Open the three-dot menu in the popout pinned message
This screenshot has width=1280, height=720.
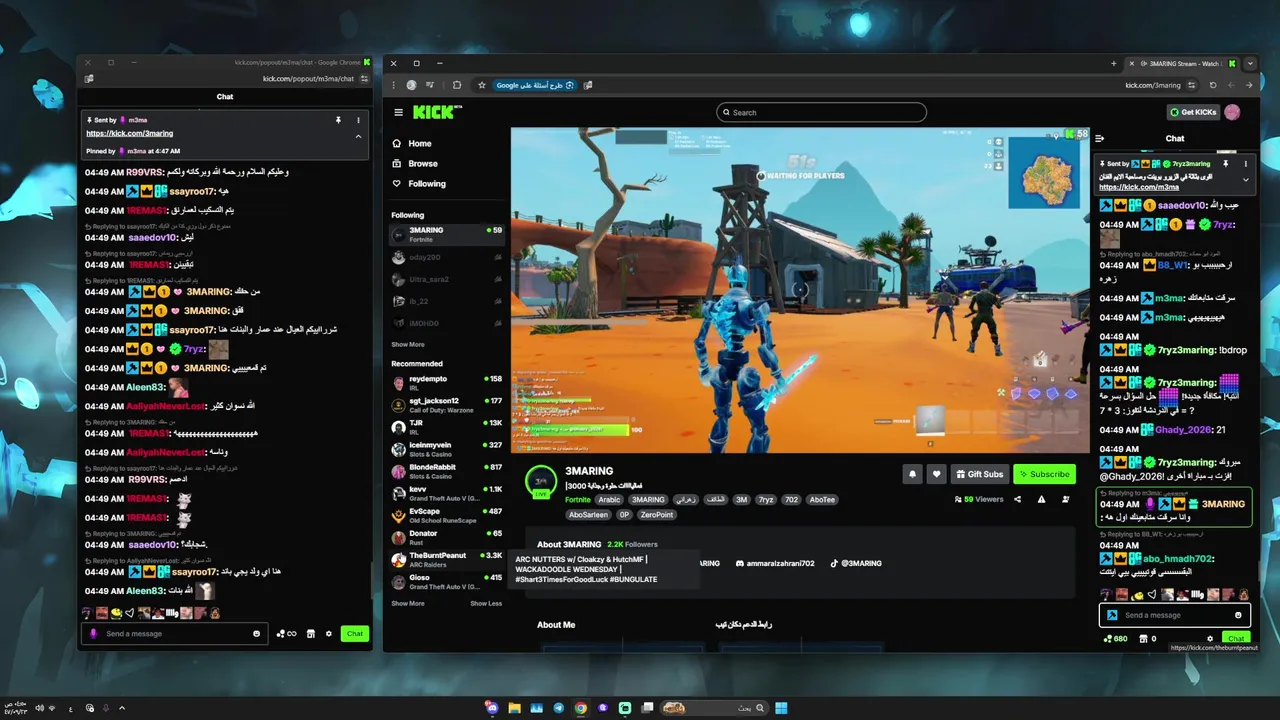[358, 120]
